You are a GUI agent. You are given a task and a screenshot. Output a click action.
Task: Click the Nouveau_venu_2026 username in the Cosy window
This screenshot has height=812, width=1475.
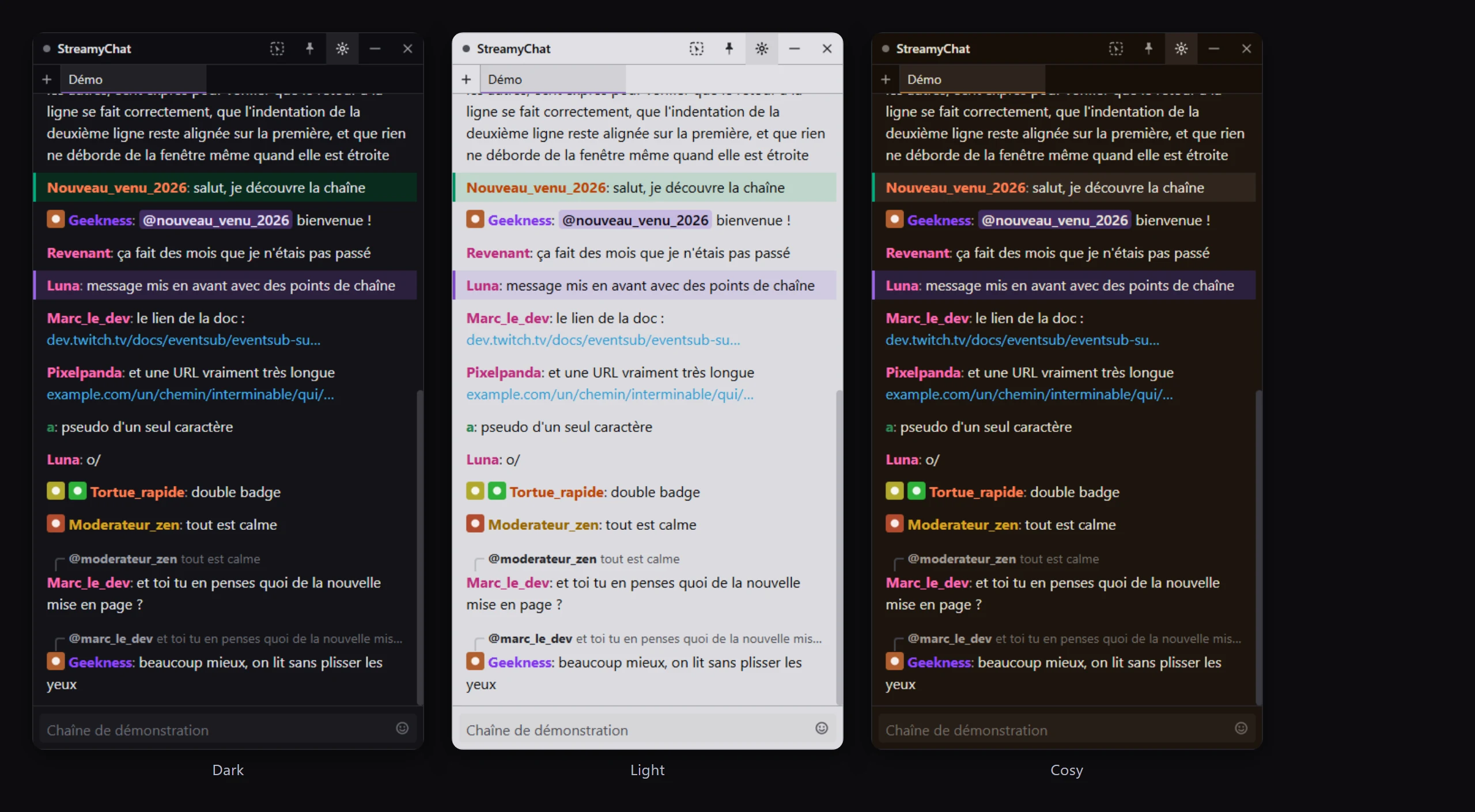coord(956,188)
